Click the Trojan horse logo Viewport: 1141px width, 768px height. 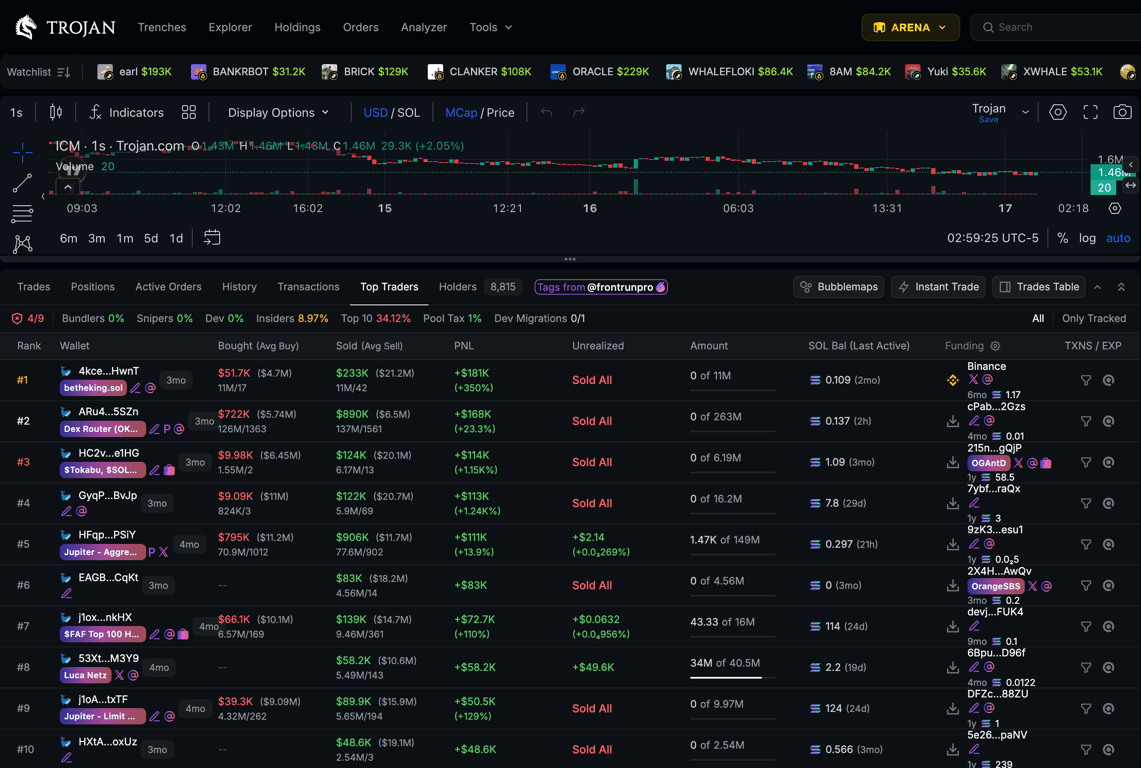click(26, 27)
